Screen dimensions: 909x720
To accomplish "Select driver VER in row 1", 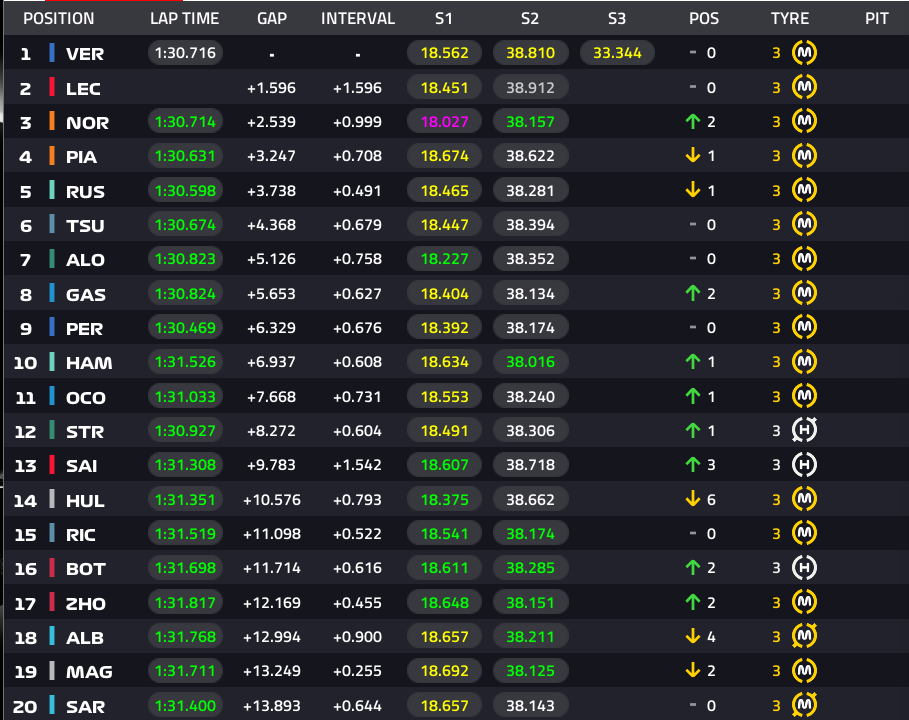I will (85, 54).
